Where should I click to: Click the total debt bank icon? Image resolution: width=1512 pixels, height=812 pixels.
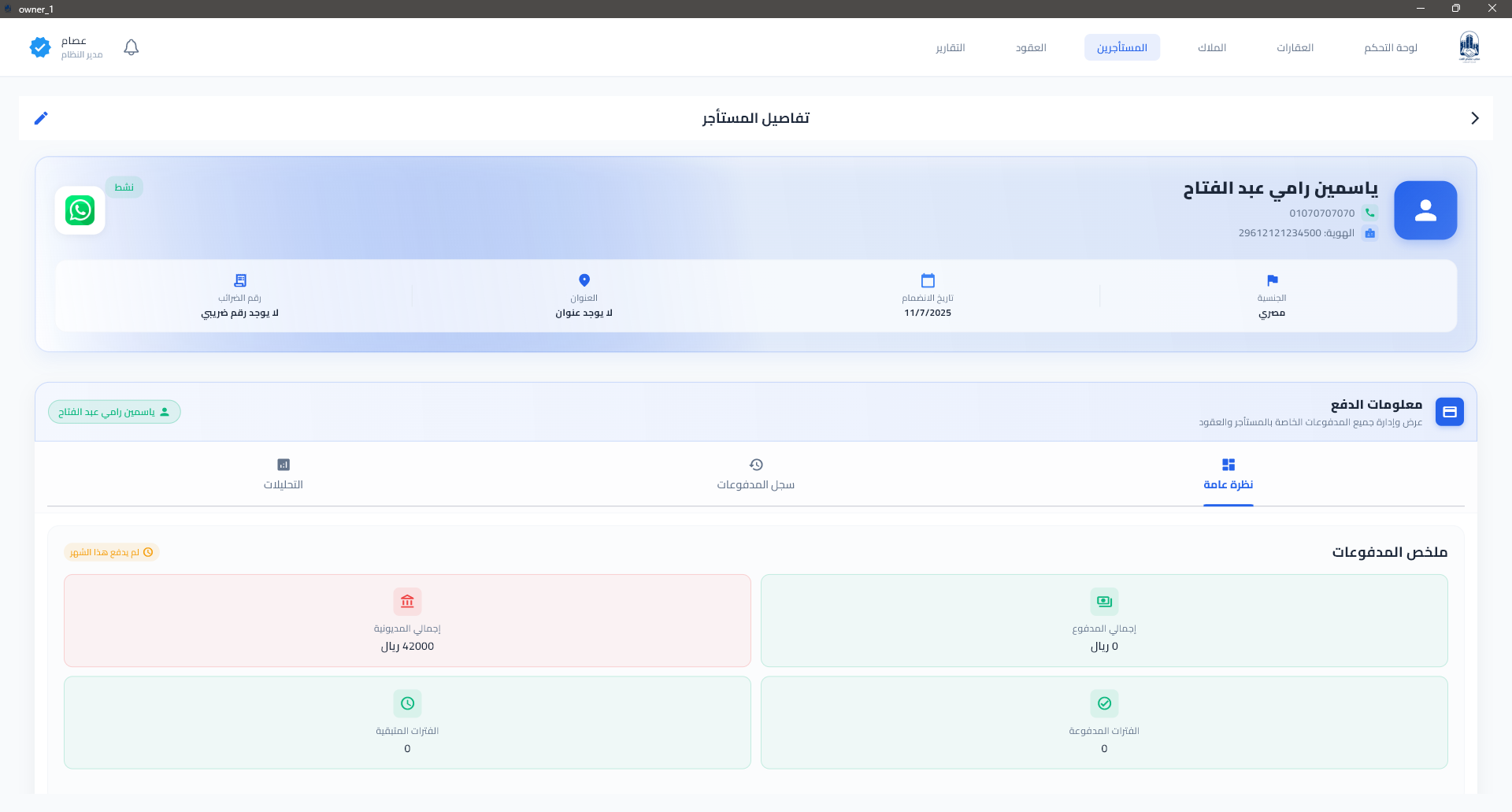[x=407, y=602]
